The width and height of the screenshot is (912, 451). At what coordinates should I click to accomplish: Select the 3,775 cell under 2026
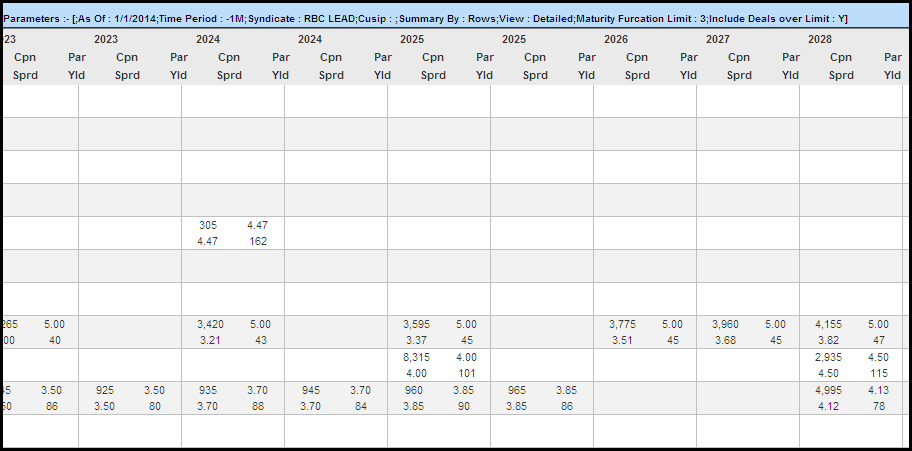click(622, 324)
